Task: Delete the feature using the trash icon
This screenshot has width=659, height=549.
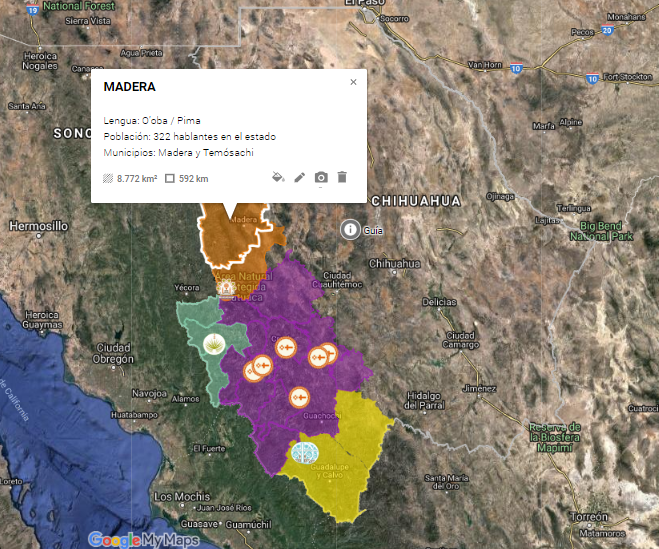Action: coord(342,177)
